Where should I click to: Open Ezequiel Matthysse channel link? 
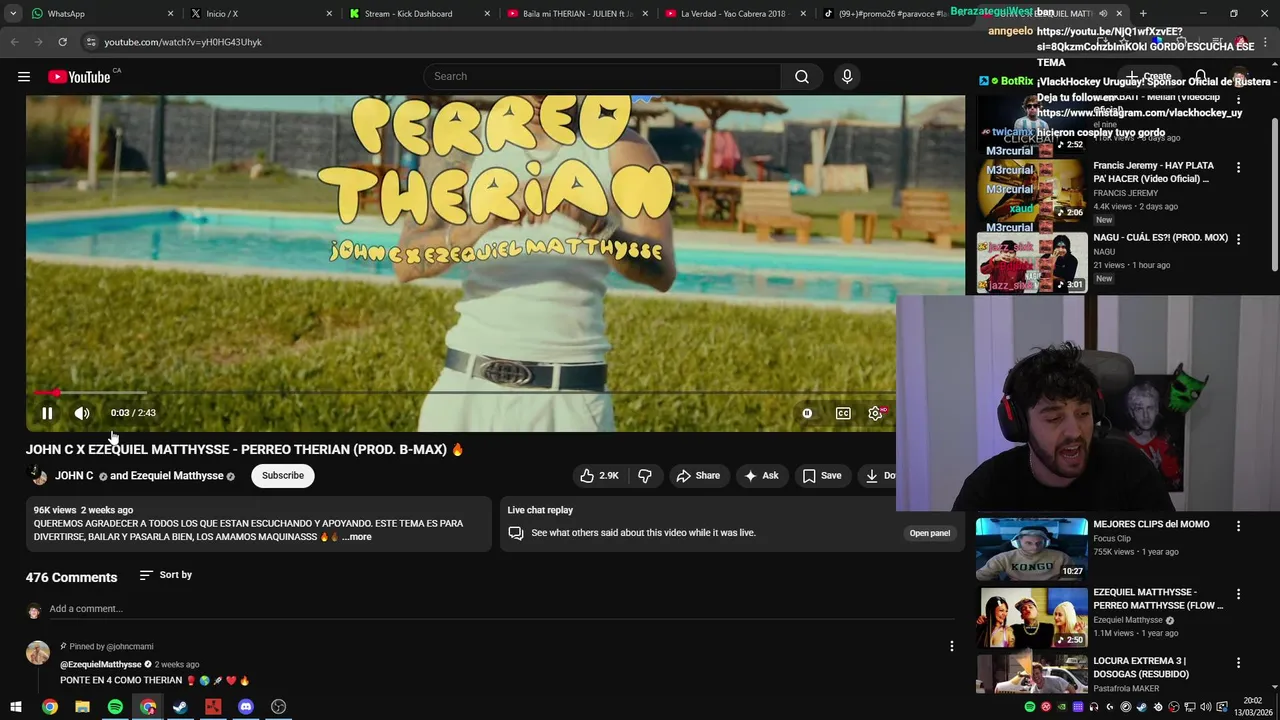[x=177, y=476]
